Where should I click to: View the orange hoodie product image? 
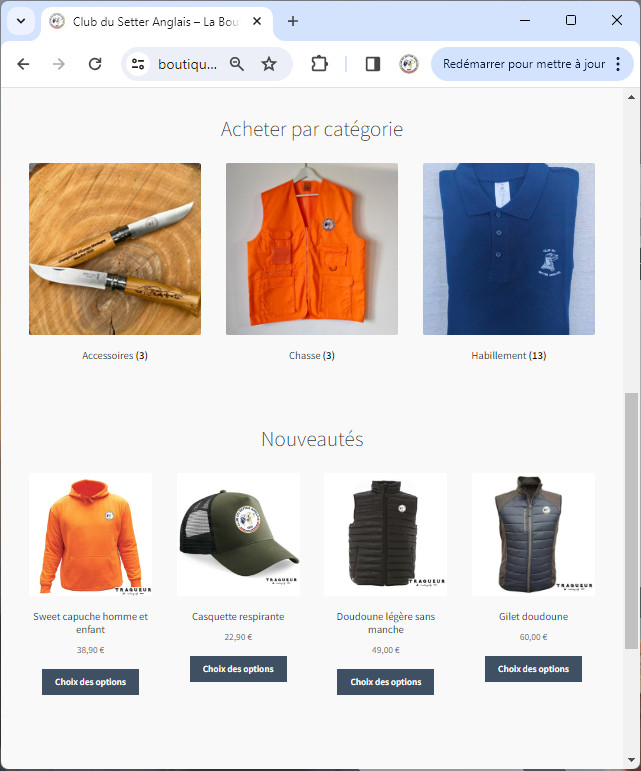click(x=90, y=534)
